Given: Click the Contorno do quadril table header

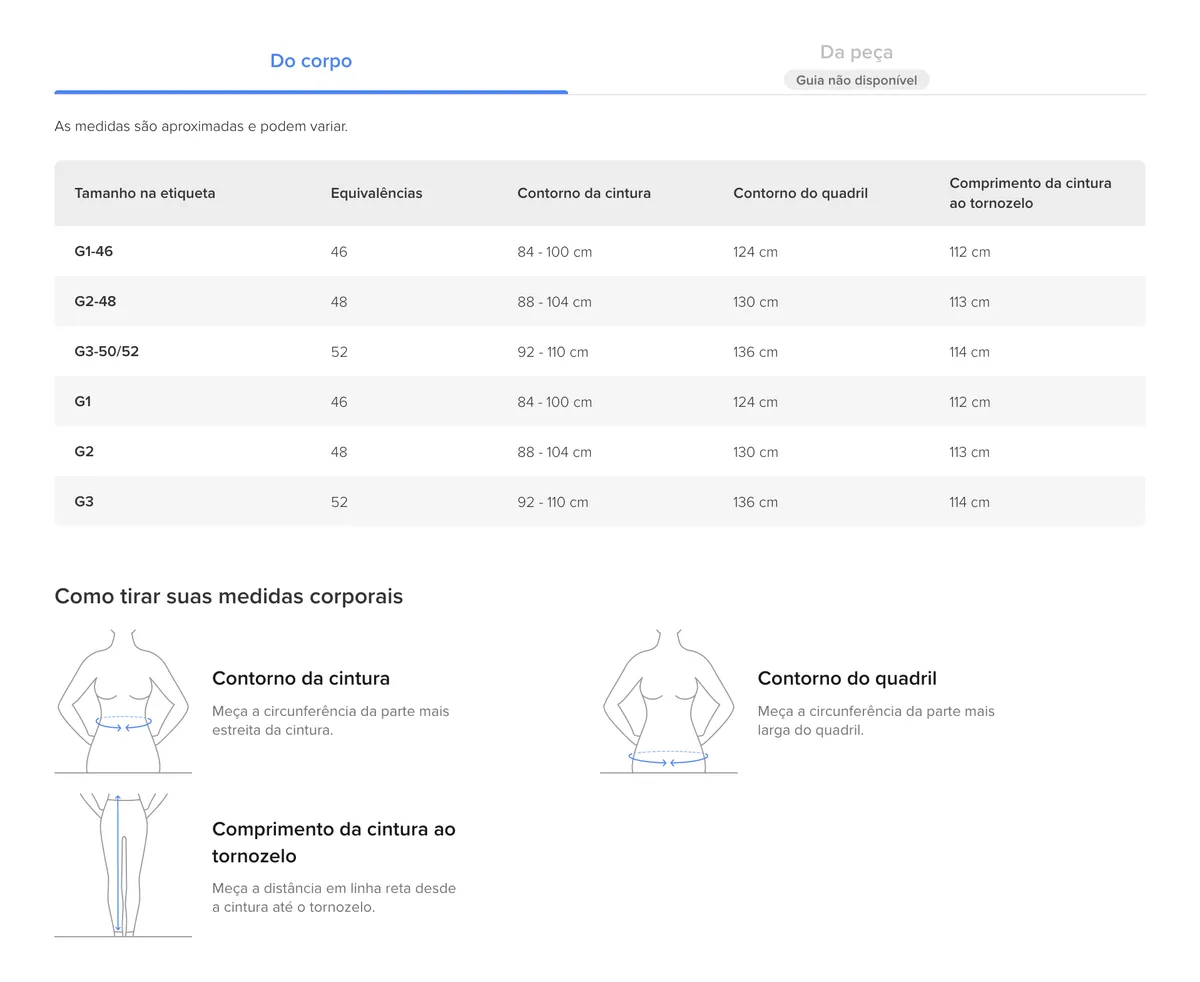Looking at the screenshot, I should pos(800,193).
